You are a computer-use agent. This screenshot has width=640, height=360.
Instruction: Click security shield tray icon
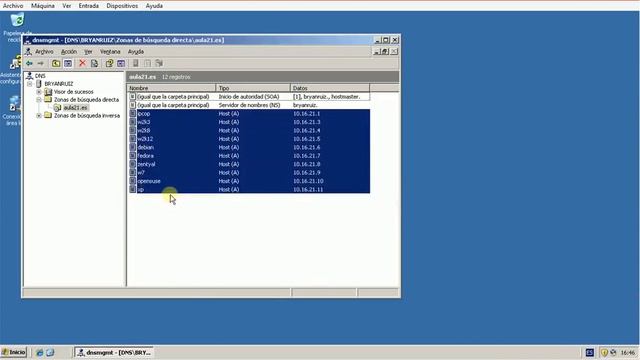pos(604,353)
